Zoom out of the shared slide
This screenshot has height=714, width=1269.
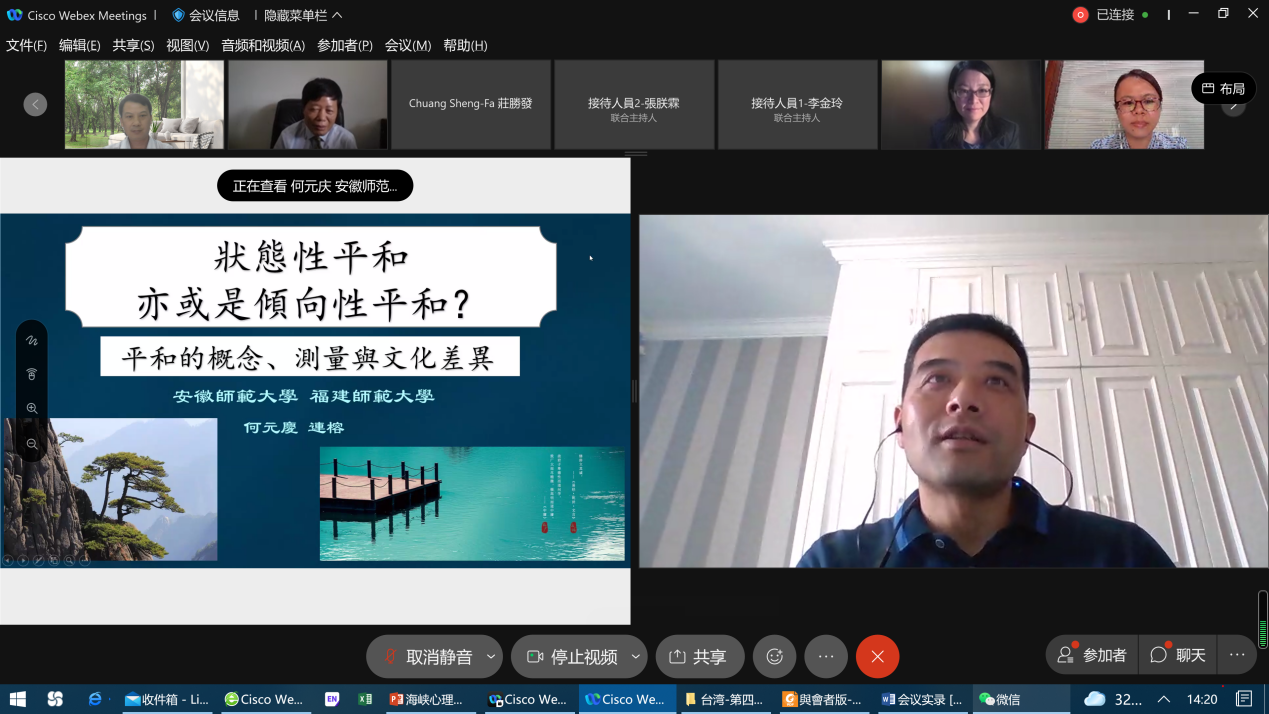pos(32,443)
